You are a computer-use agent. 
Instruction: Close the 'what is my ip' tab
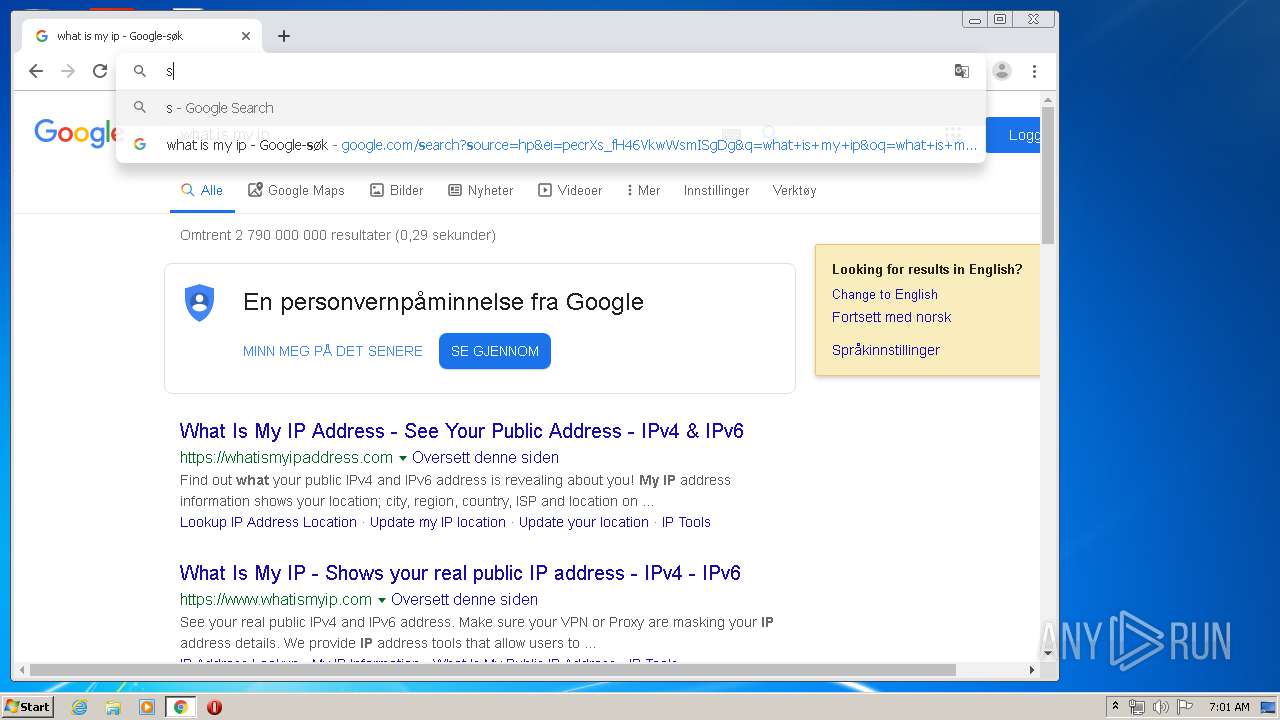click(246, 36)
